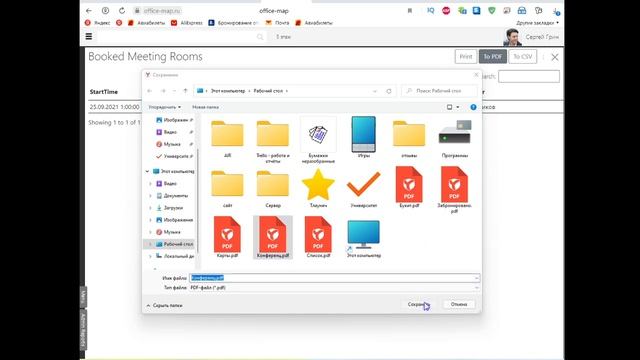Expand the Загрузки tree node
The image size is (640, 360).
tap(150, 208)
